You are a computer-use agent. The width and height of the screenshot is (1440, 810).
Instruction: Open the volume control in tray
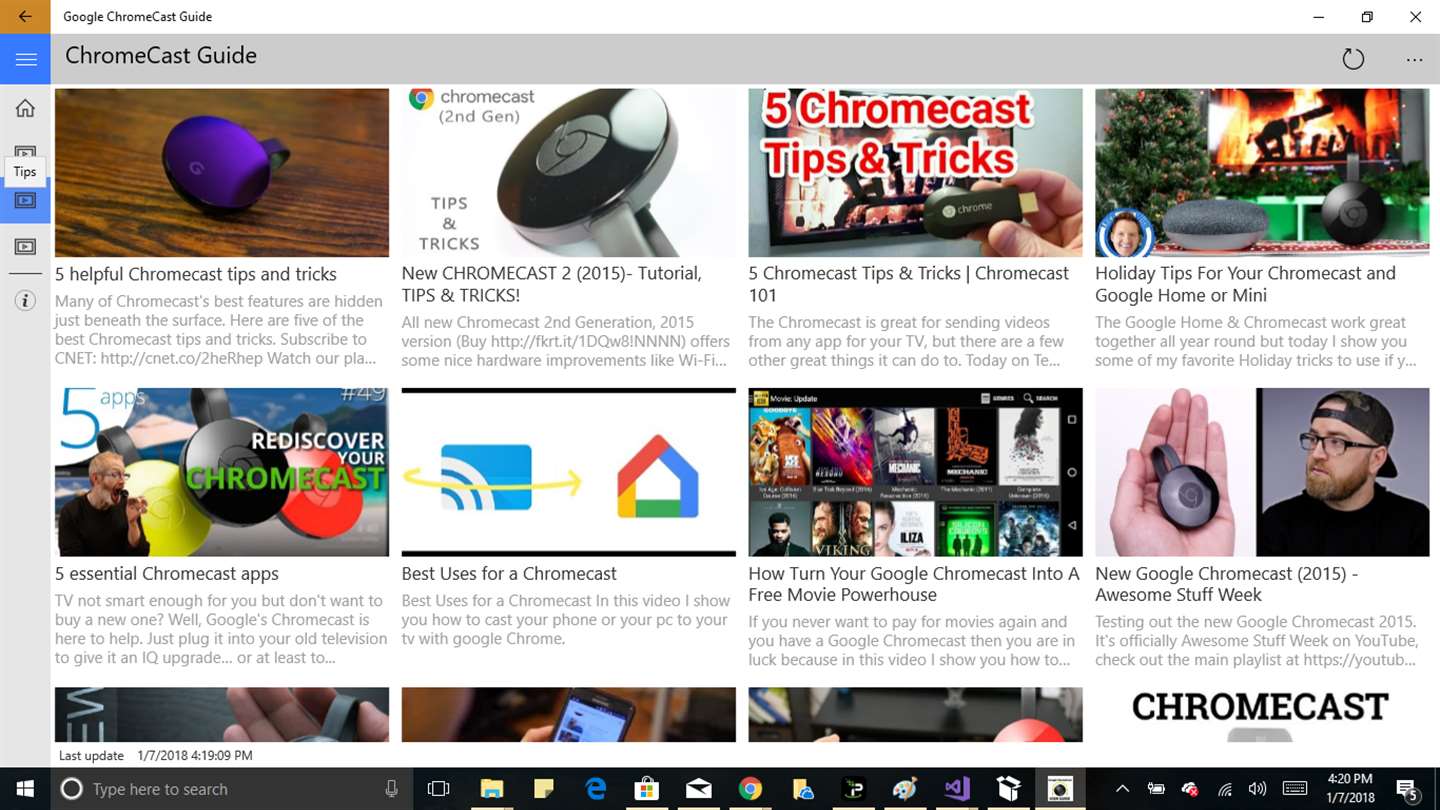tap(1258, 789)
